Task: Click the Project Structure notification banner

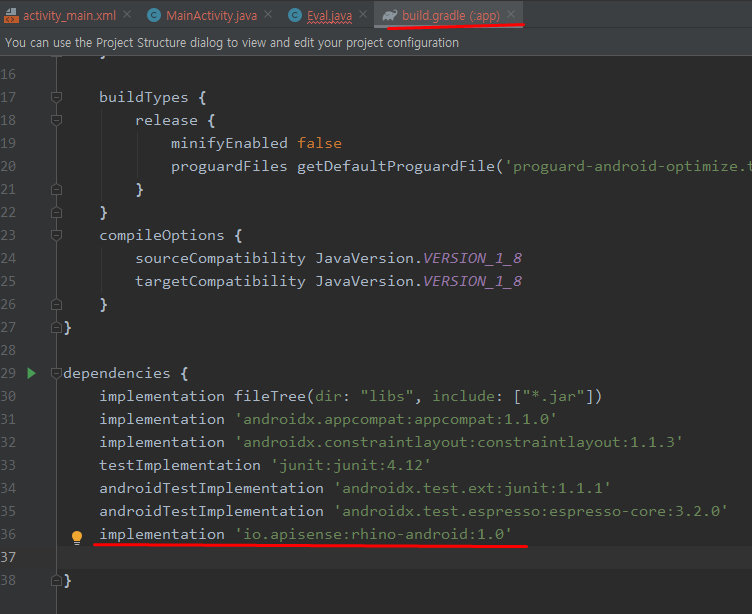Action: (376, 43)
